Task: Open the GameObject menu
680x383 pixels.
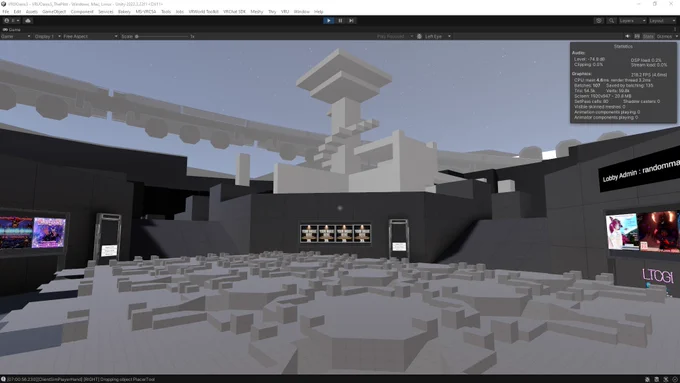Action: [x=54, y=12]
